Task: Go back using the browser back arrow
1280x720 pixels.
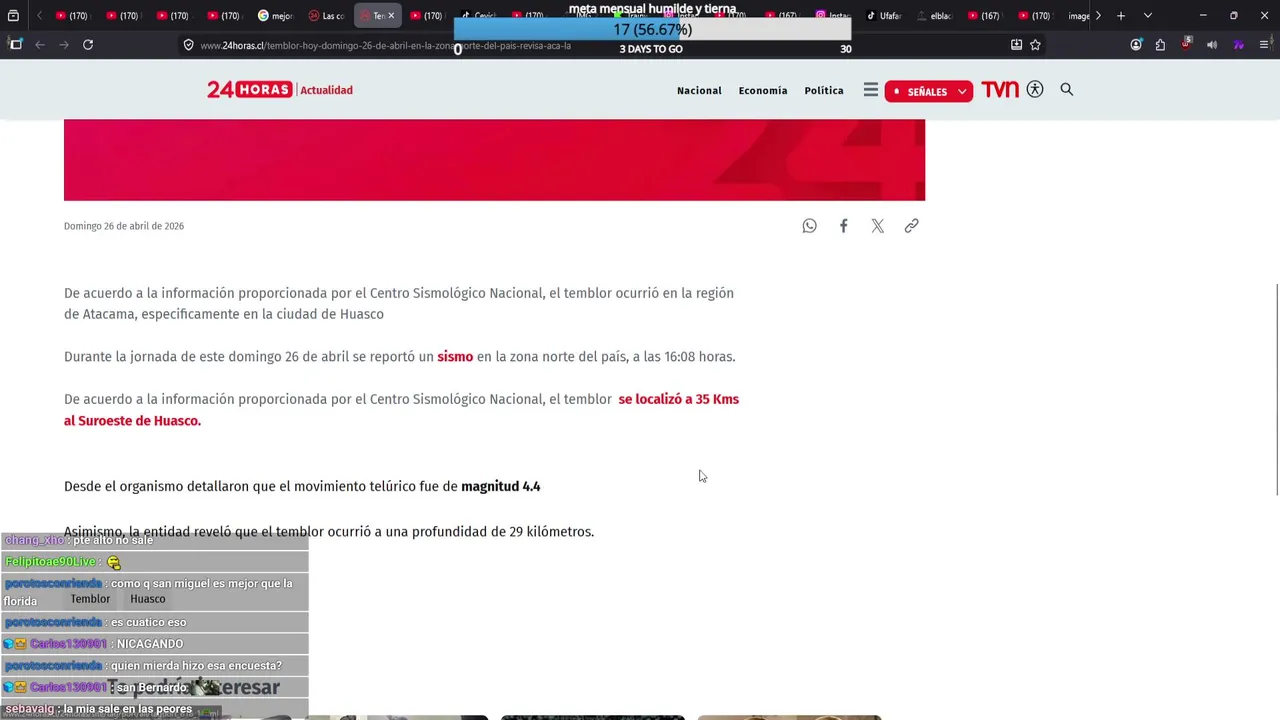Action: [x=40, y=45]
